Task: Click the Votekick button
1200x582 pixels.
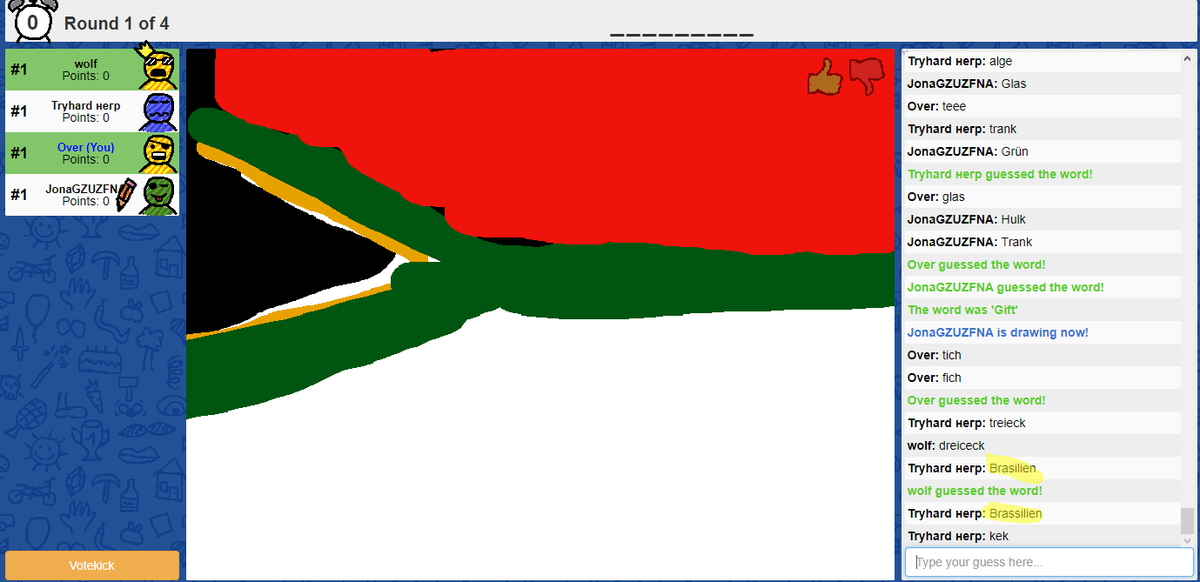Action: coord(92,565)
